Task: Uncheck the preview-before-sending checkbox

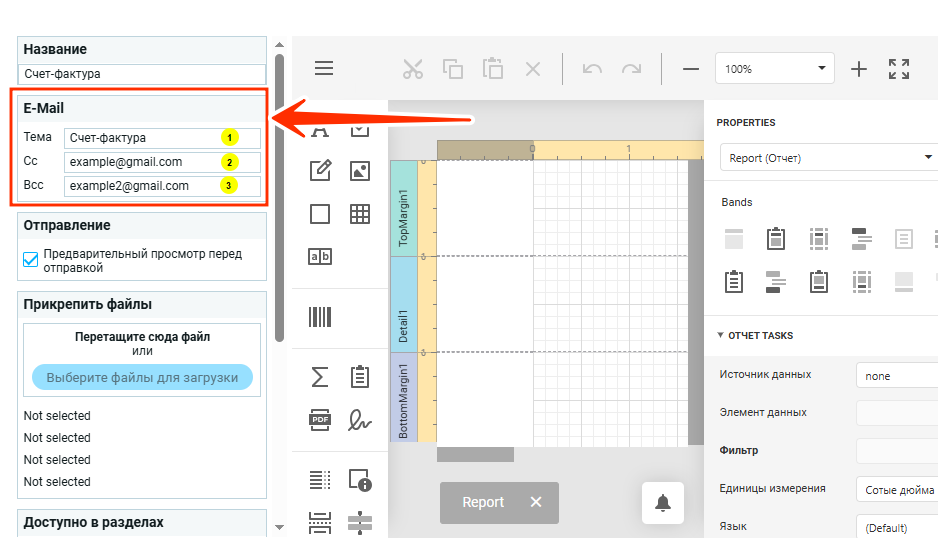Action: click(x=31, y=260)
